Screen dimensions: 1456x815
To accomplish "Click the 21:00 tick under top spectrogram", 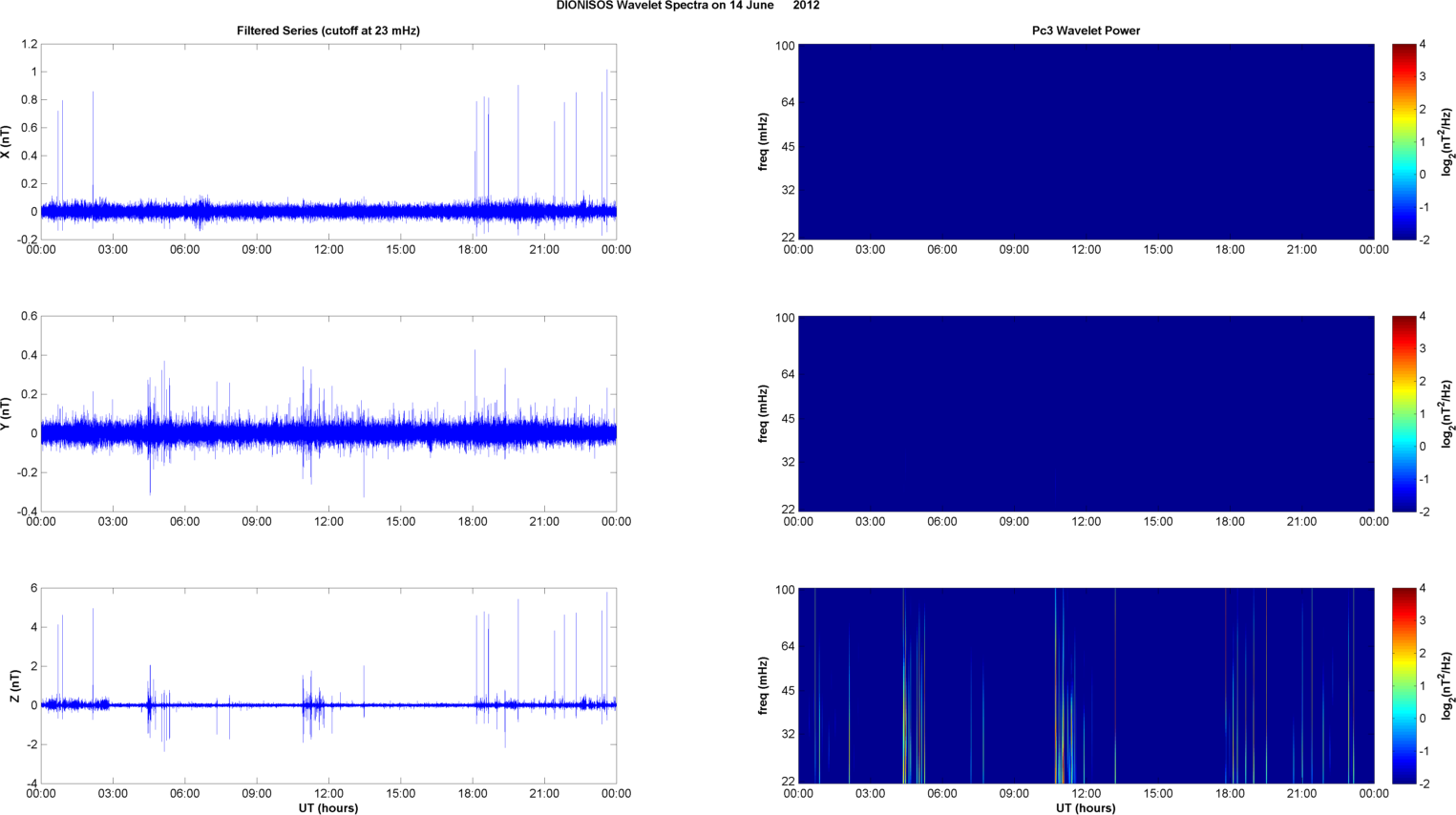I will coord(1302,250).
